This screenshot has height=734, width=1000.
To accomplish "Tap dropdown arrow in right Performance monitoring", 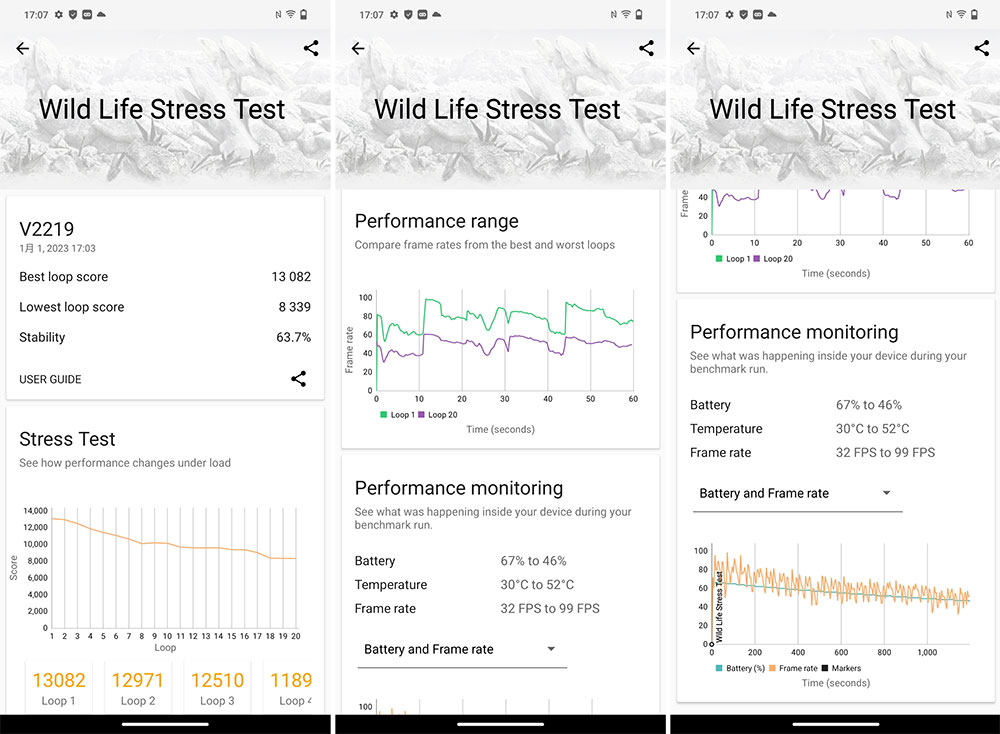I will (x=886, y=493).
